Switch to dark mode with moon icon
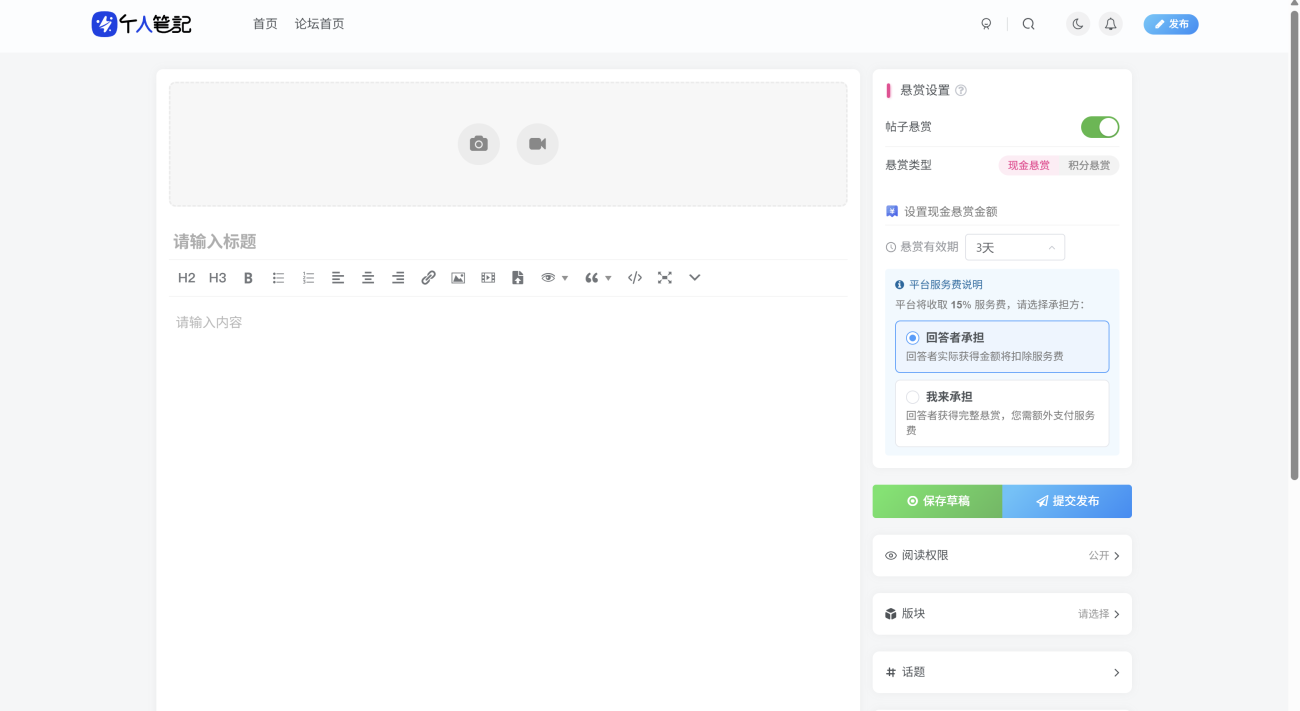1300x711 pixels. pos(1077,24)
